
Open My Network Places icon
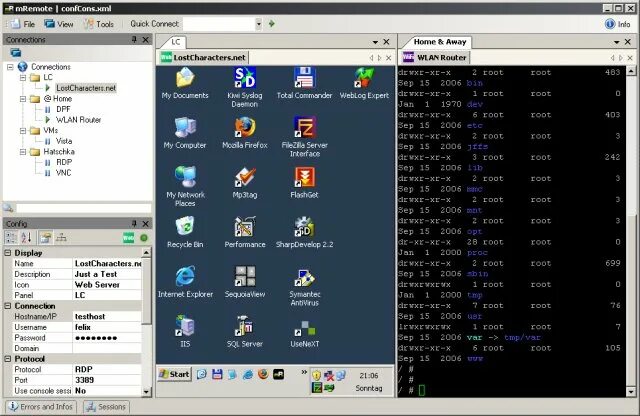coord(185,187)
